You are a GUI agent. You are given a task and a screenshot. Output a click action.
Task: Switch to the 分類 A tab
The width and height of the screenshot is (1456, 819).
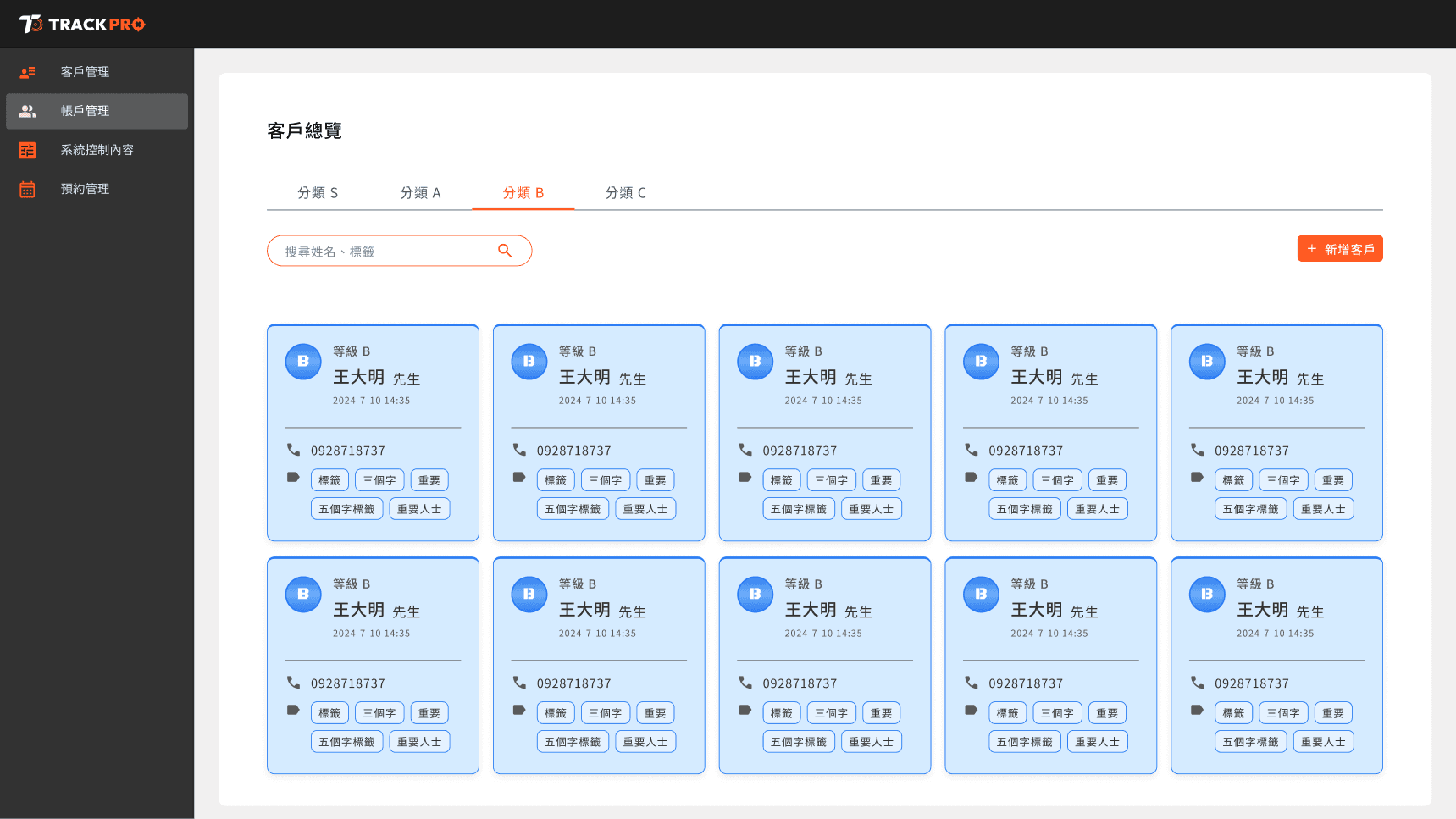point(420,193)
